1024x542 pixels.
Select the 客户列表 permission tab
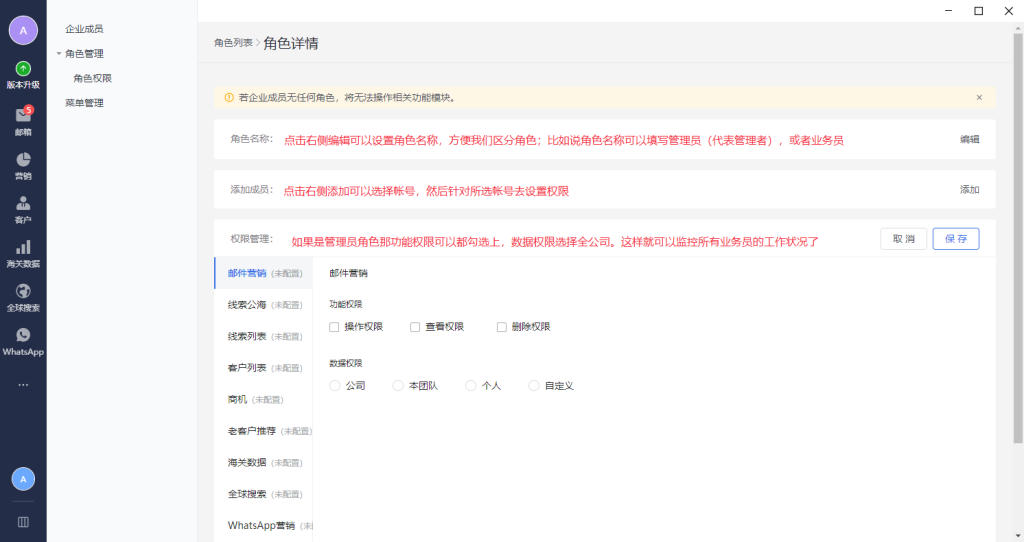(246, 368)
